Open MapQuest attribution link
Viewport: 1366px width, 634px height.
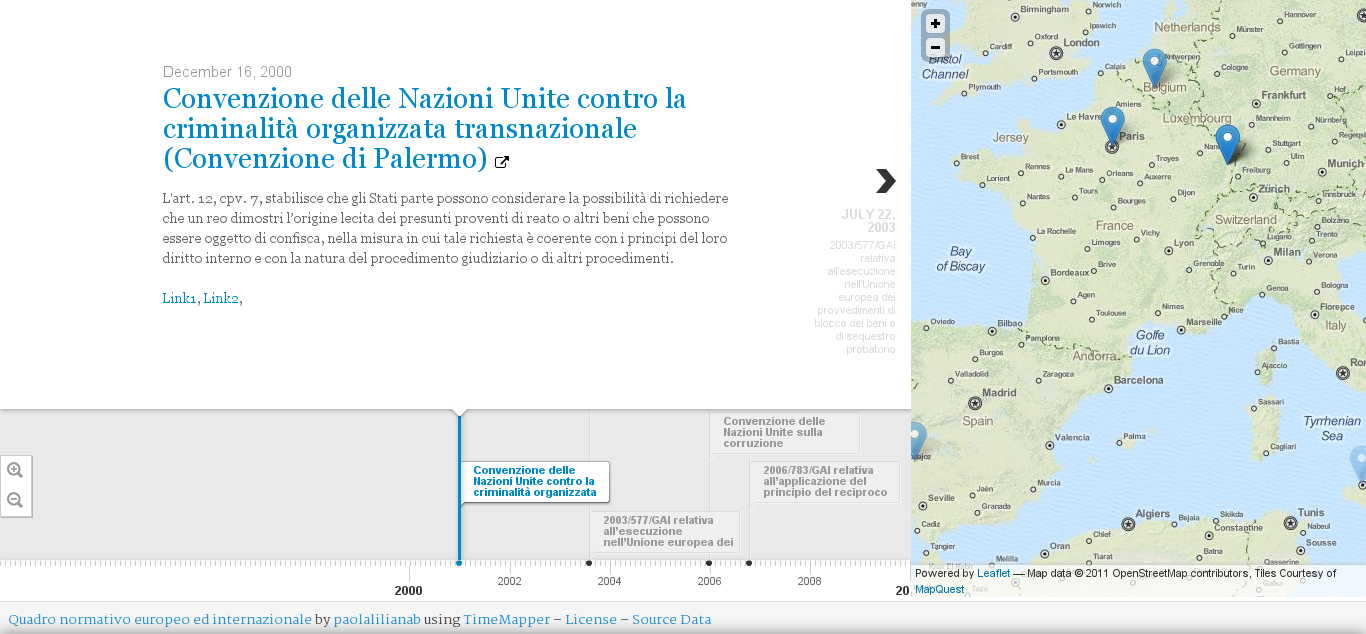click(x=939, y=589)
